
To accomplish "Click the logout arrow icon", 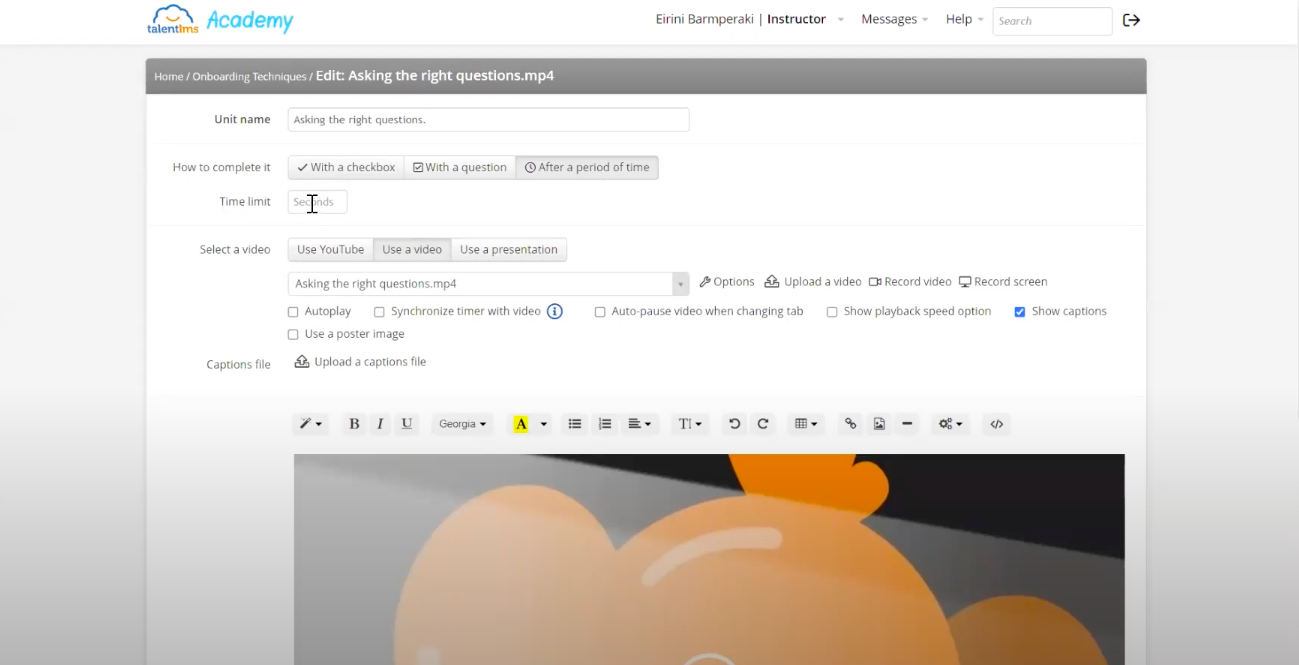I will coord(1131,20).
